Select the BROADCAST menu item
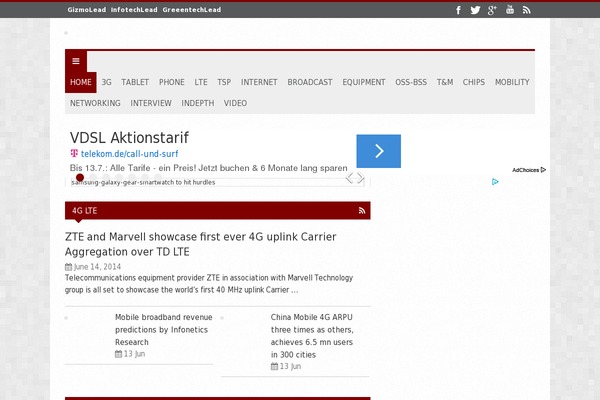Viewport: 600px width, 400px height. coord(310,82)
